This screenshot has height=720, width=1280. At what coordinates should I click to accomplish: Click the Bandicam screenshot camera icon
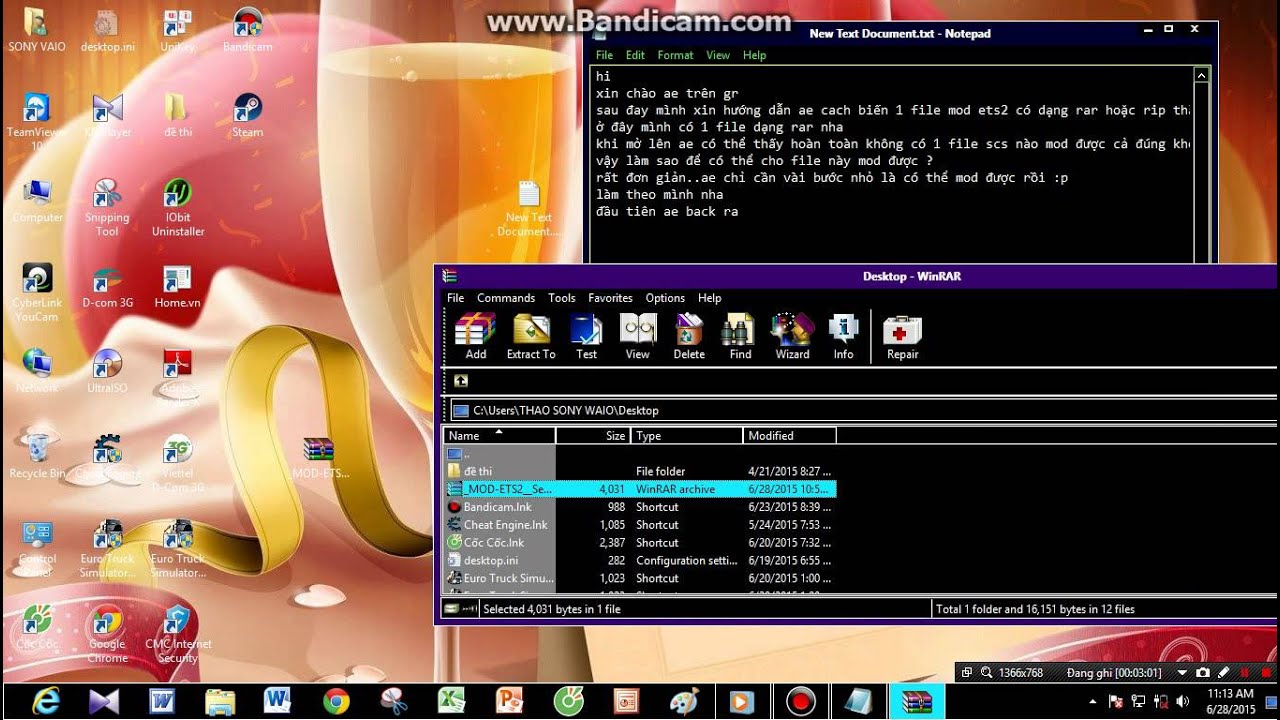(x=1203, y=673)
